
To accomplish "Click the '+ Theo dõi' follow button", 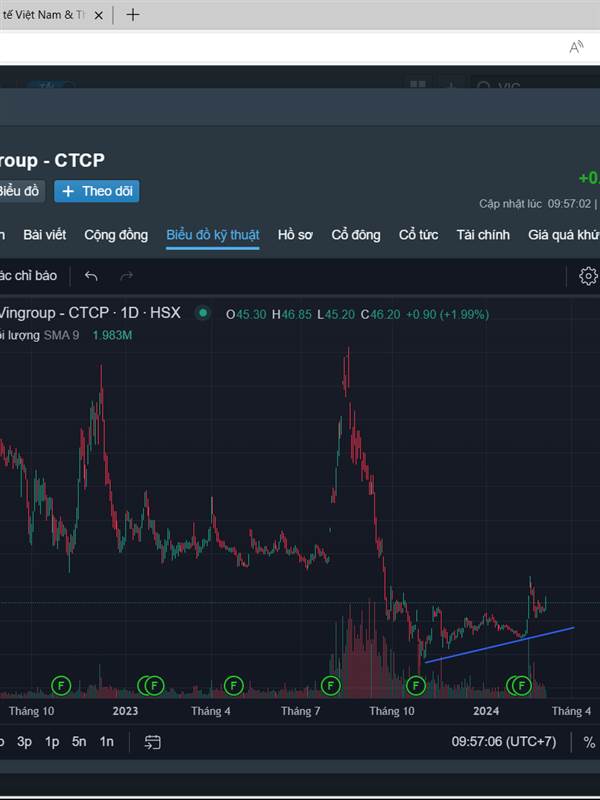I will click(97, 191).
